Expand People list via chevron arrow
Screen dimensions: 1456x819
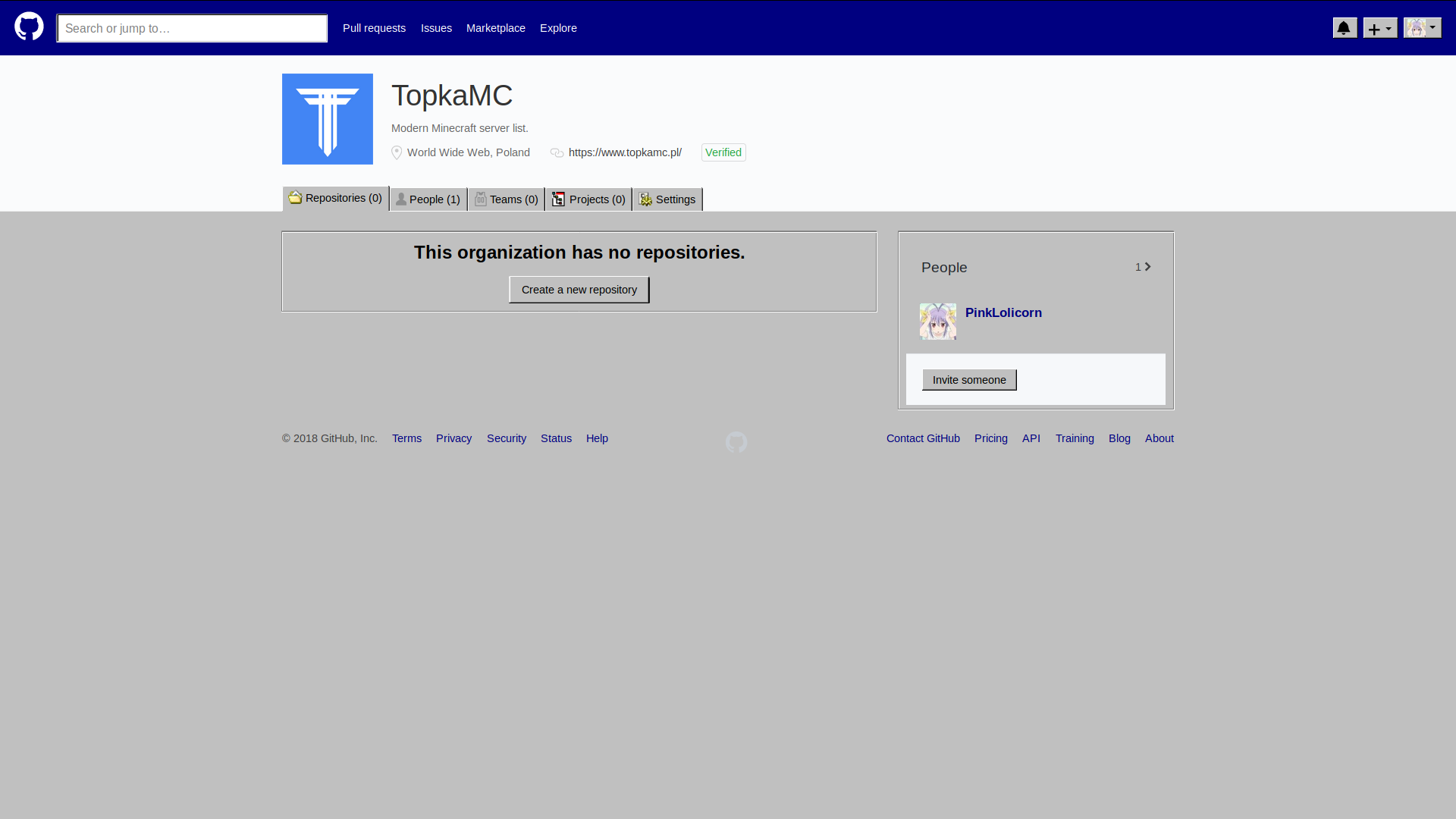(1147, 267)
